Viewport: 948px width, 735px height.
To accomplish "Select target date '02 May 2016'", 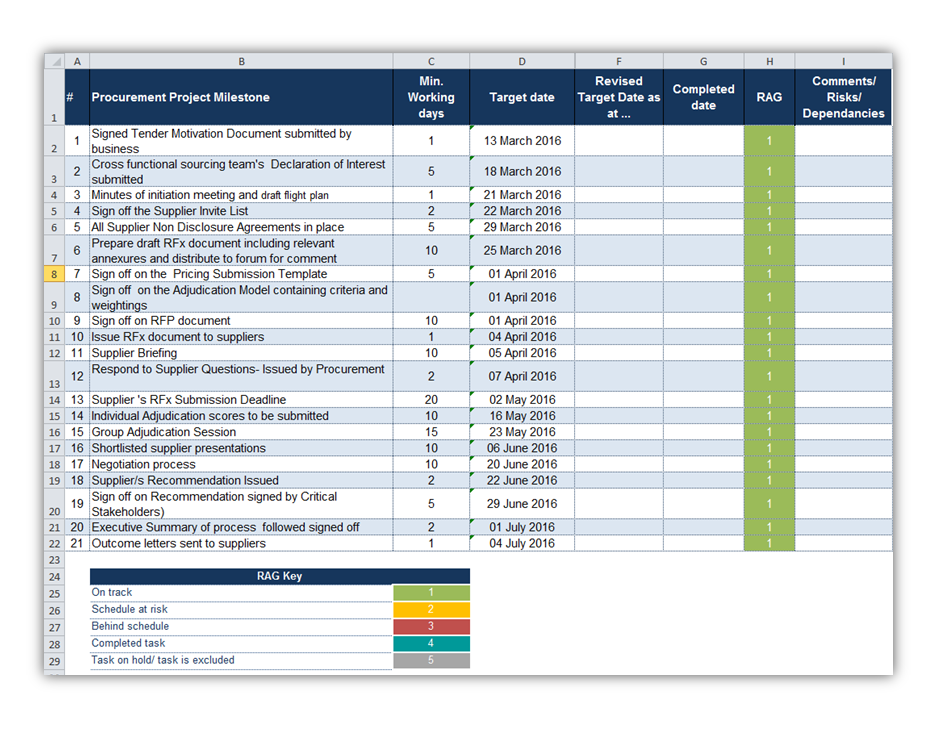I will point(522,400).
